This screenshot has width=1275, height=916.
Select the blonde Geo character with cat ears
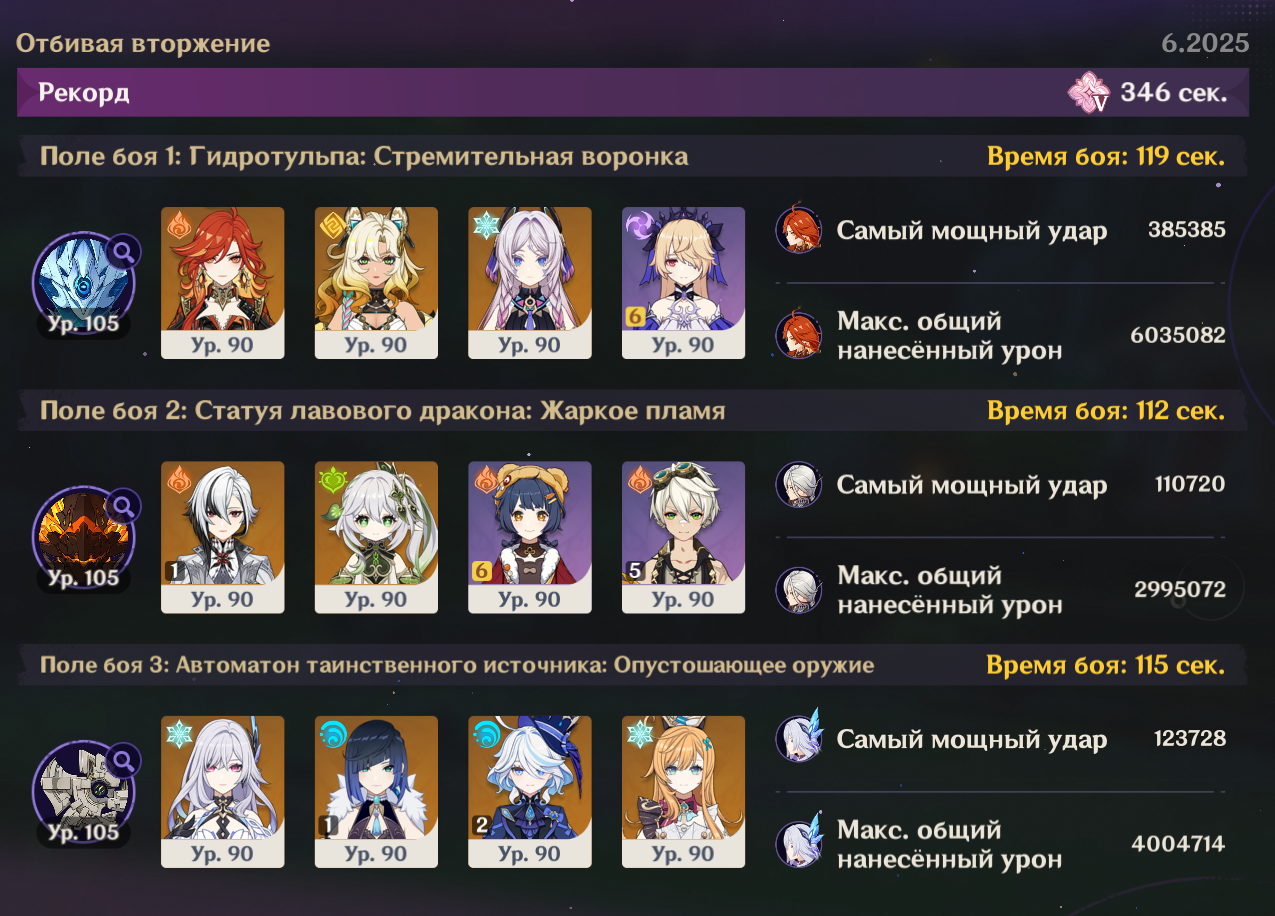[376, 283]
